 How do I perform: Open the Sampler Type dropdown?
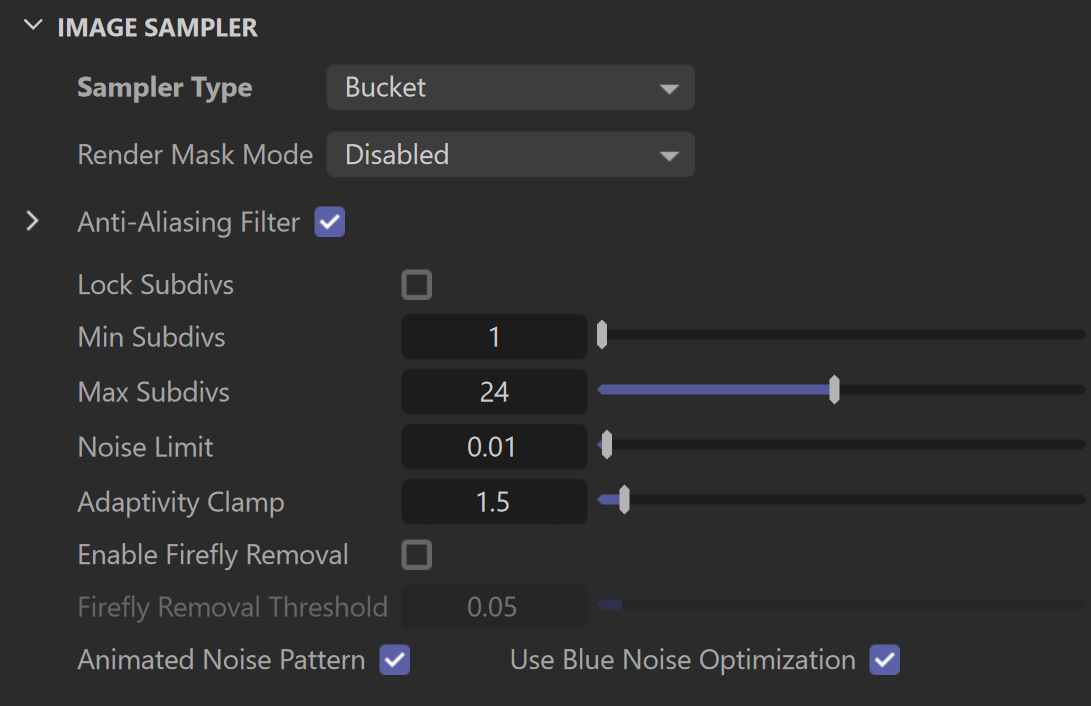pos(510,88)
